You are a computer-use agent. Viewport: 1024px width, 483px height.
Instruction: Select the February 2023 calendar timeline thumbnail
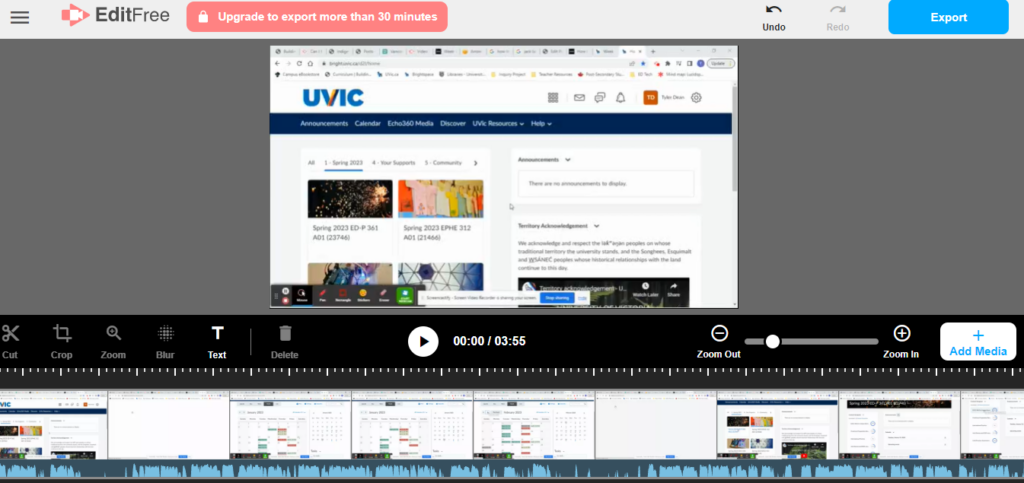[x=534, y=425]
